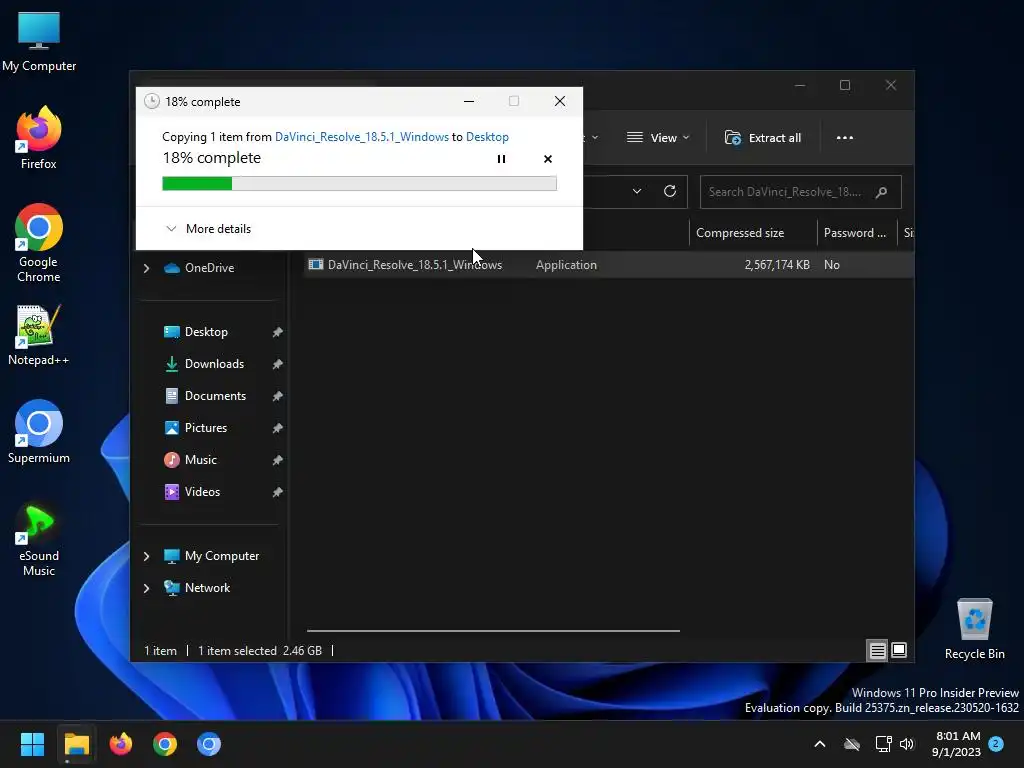Refresh the File Explorer folder view
The height and width of the screenshot is (768, 1024).
click(x=669, y=191)
